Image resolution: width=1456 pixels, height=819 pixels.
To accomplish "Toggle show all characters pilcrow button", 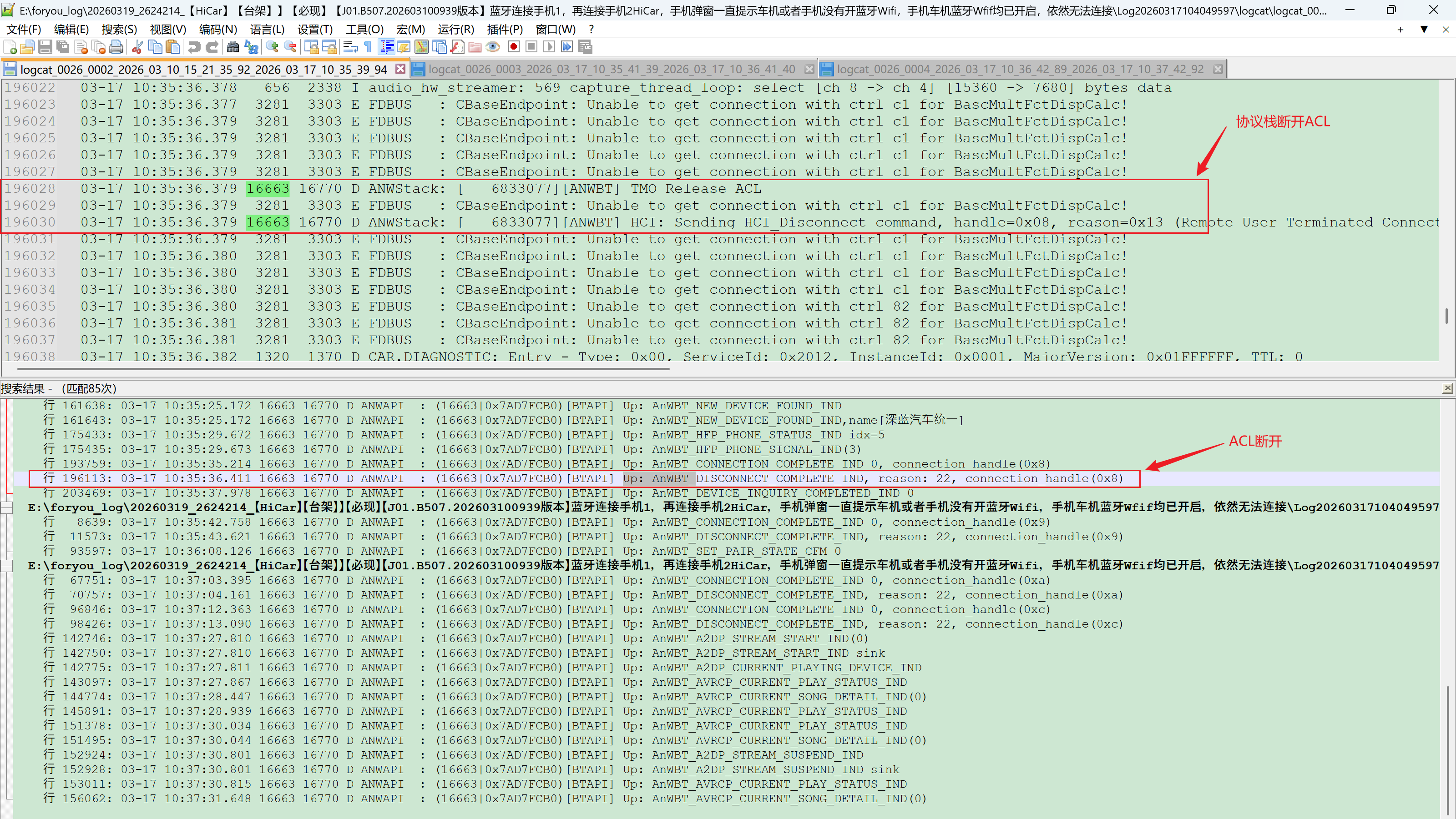I will pos(369,47).
